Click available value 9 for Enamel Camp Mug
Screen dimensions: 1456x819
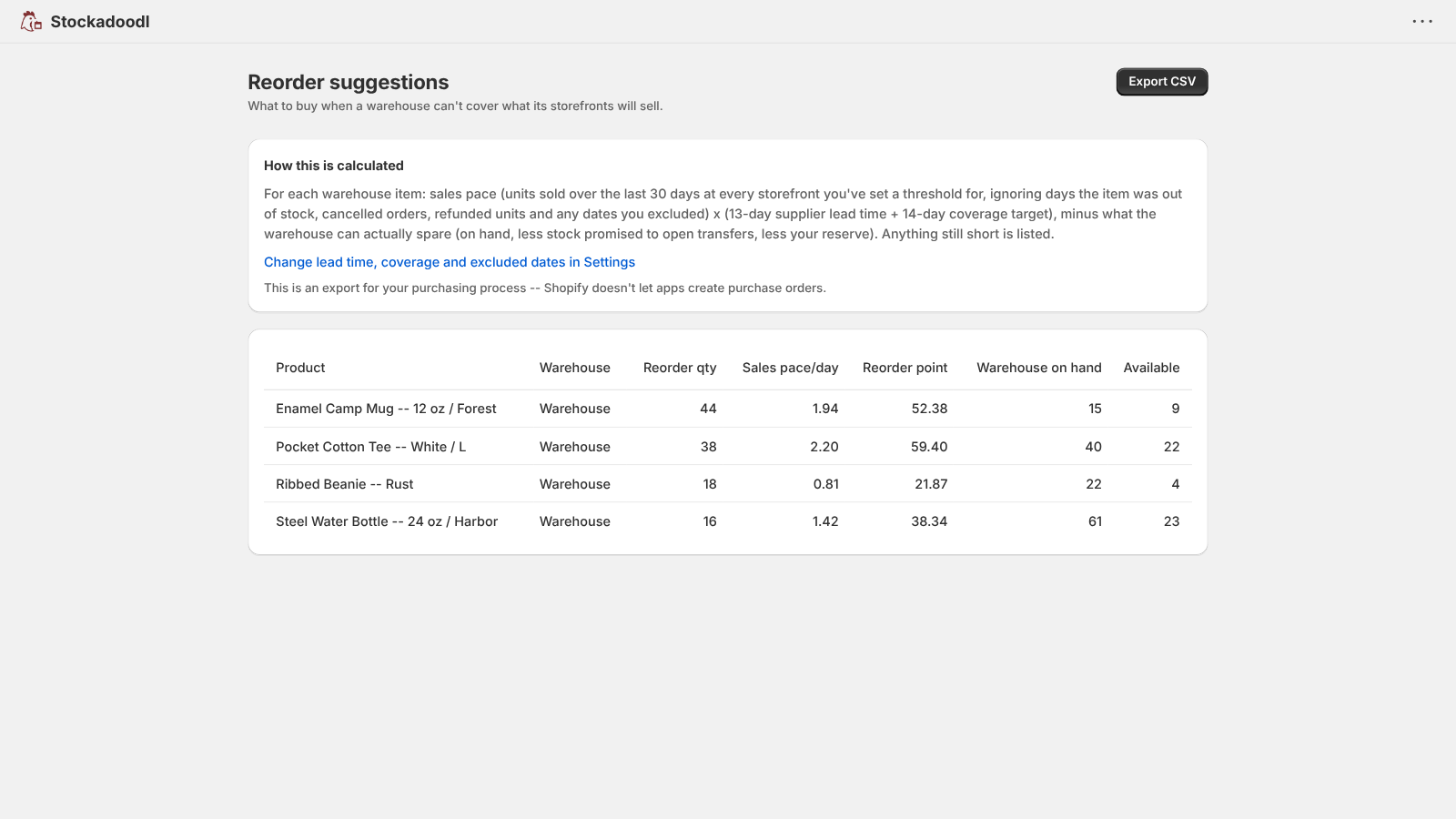click(1176, 409)
